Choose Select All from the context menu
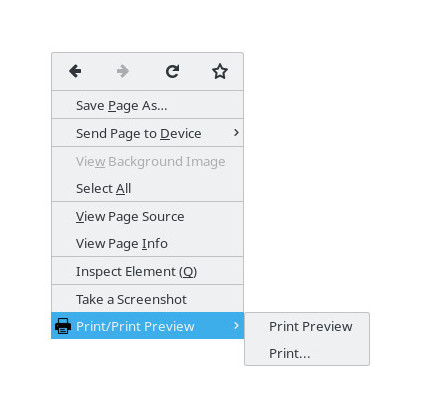 tap(147, 188)
